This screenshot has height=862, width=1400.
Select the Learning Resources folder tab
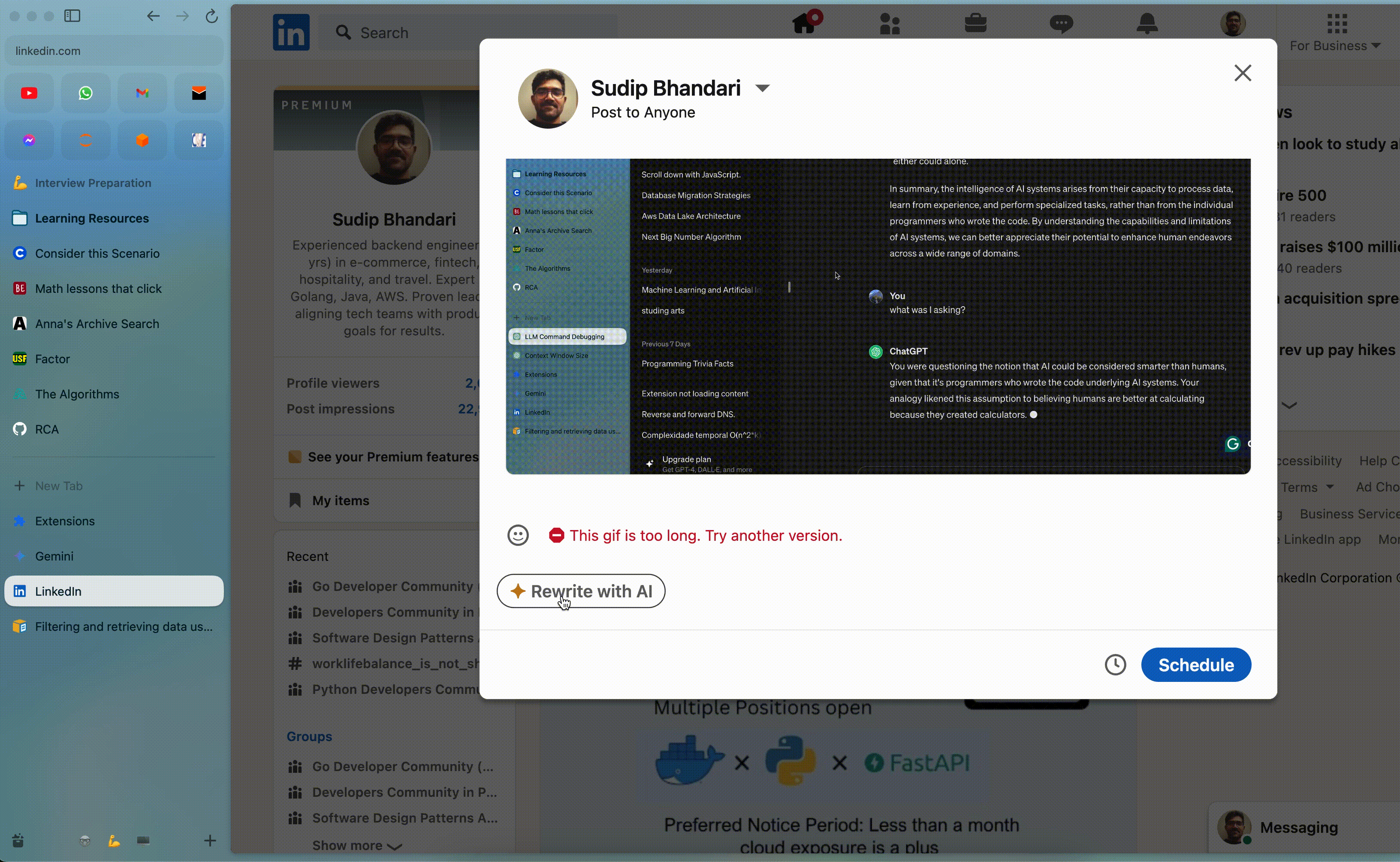[x=91, y=218]
